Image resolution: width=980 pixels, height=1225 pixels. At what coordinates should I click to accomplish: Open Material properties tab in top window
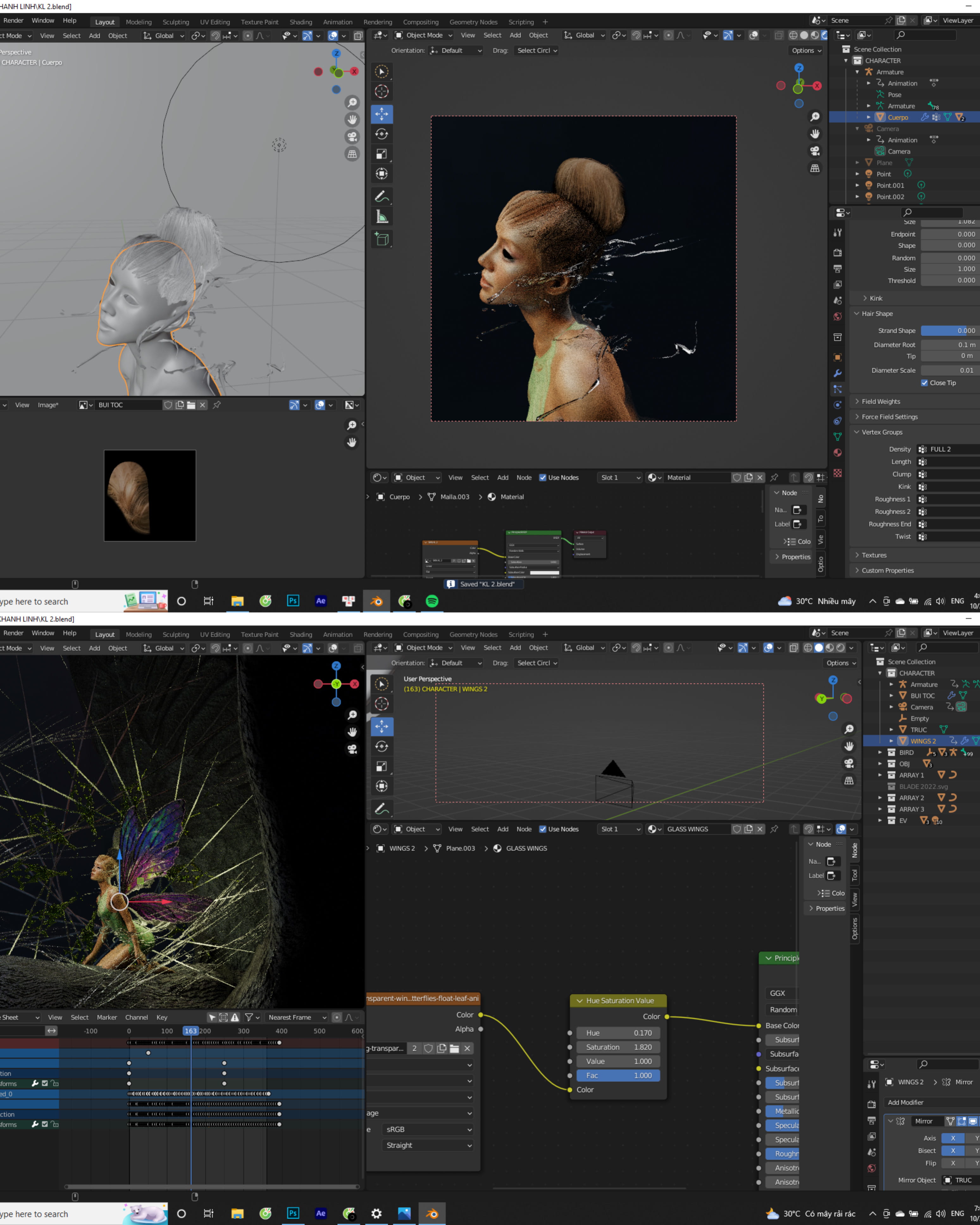click(837, 453)
